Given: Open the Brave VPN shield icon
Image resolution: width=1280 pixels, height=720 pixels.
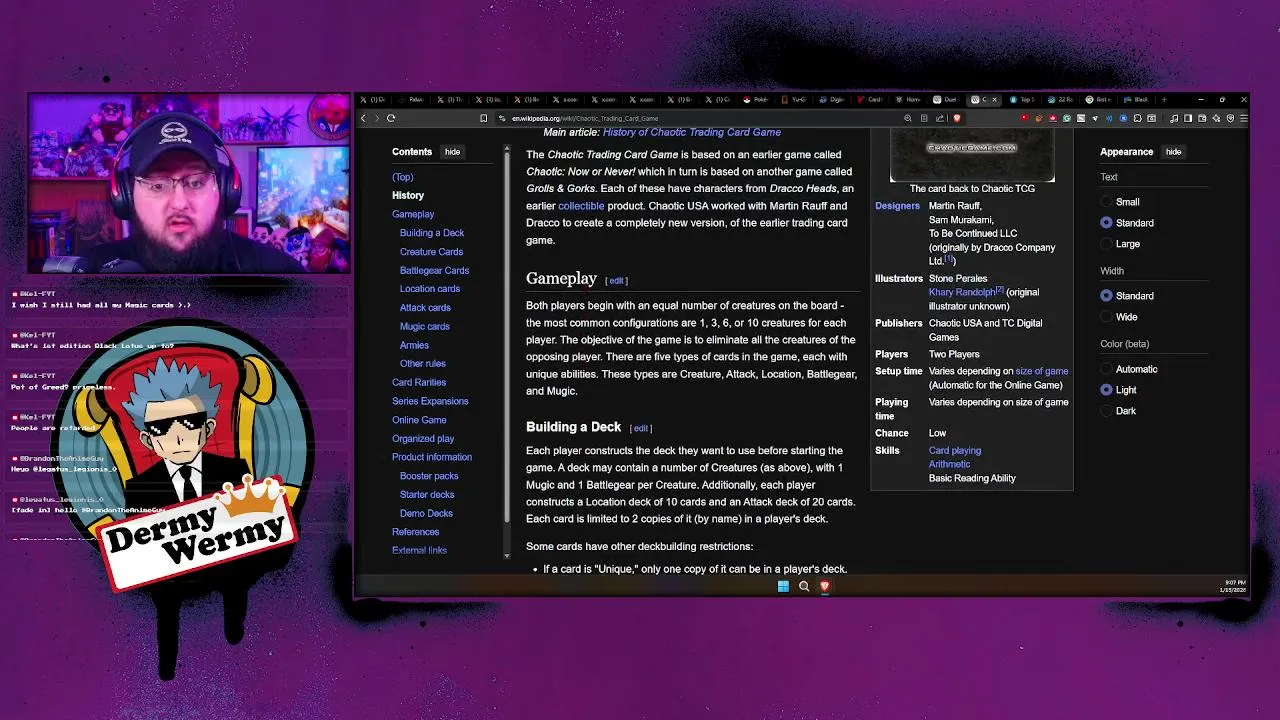Looking at the screenshot, I should [x=1230, y=118].
